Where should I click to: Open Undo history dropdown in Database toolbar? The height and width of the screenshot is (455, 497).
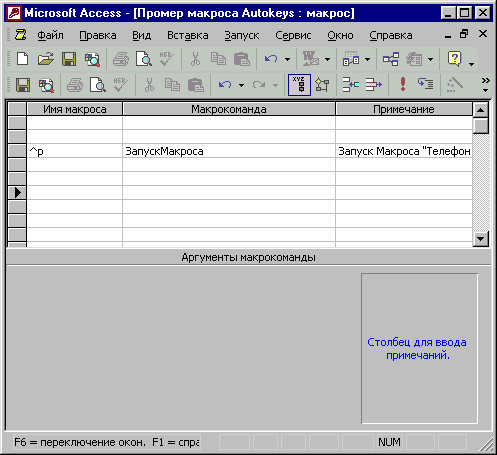[287, 60]
